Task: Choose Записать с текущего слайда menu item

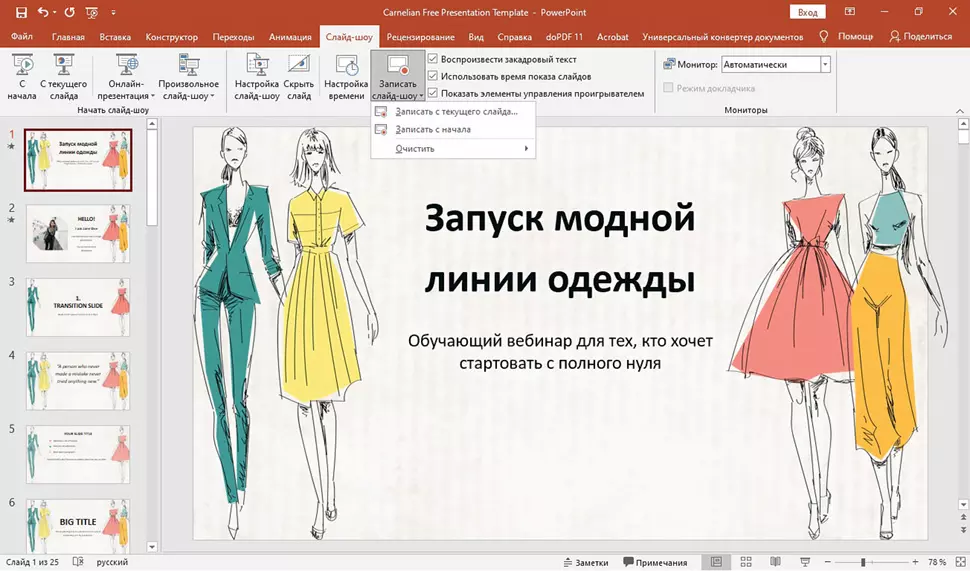Action: [x=456, y=112]
